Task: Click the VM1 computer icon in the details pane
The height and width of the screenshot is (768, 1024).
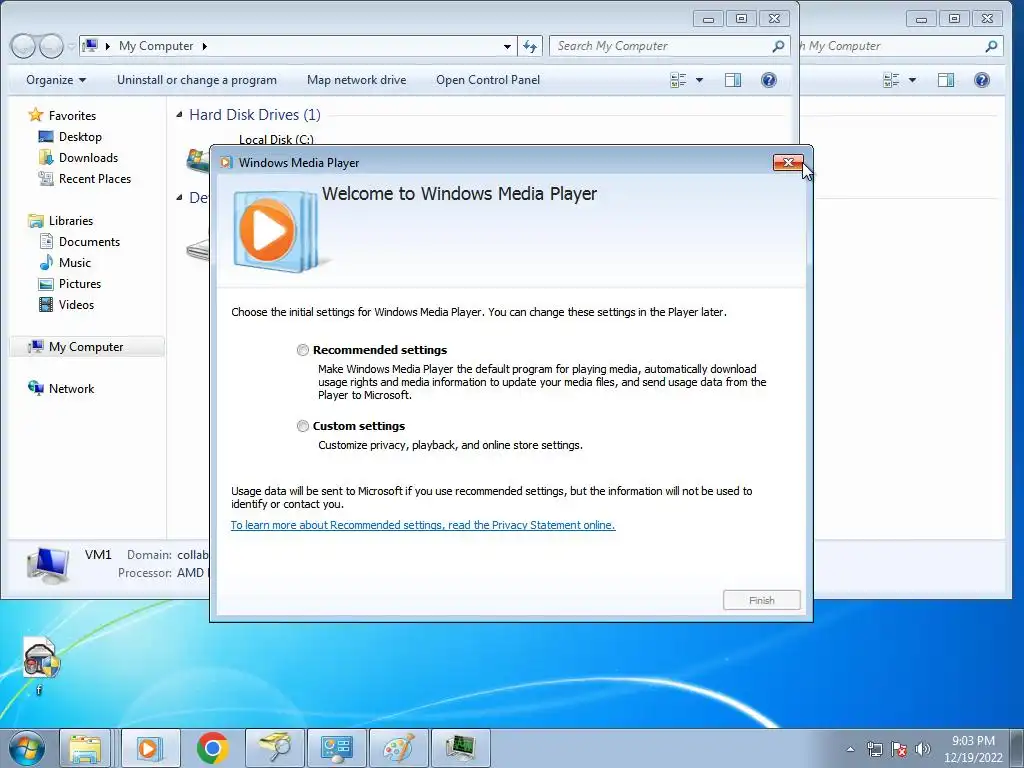Action: tap(48, 565)
